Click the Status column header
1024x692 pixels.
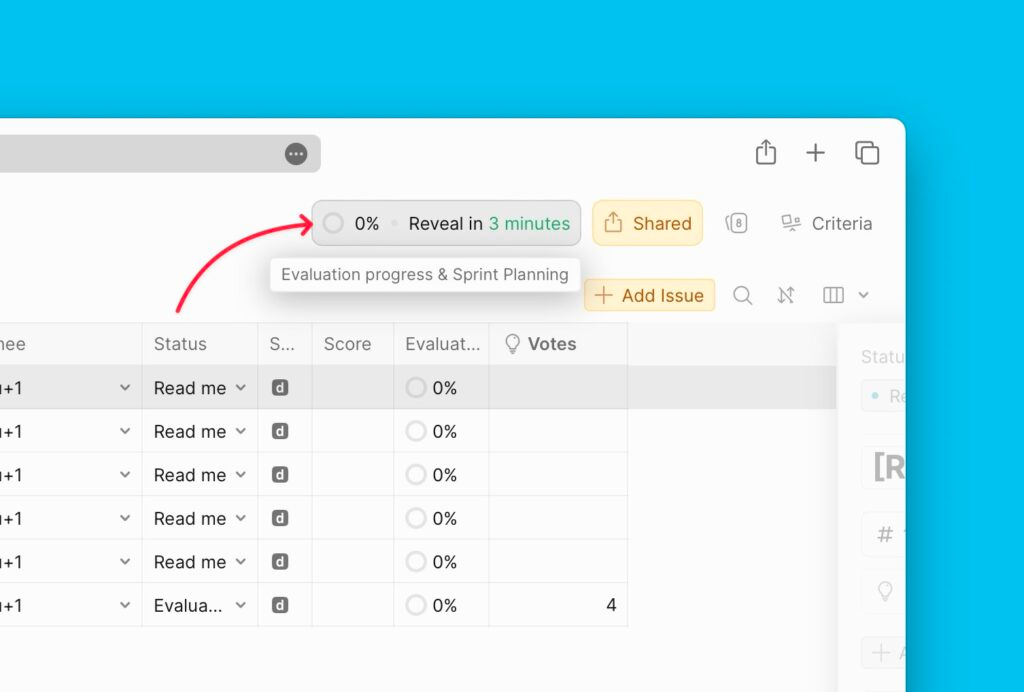click(x=180, y=344)
